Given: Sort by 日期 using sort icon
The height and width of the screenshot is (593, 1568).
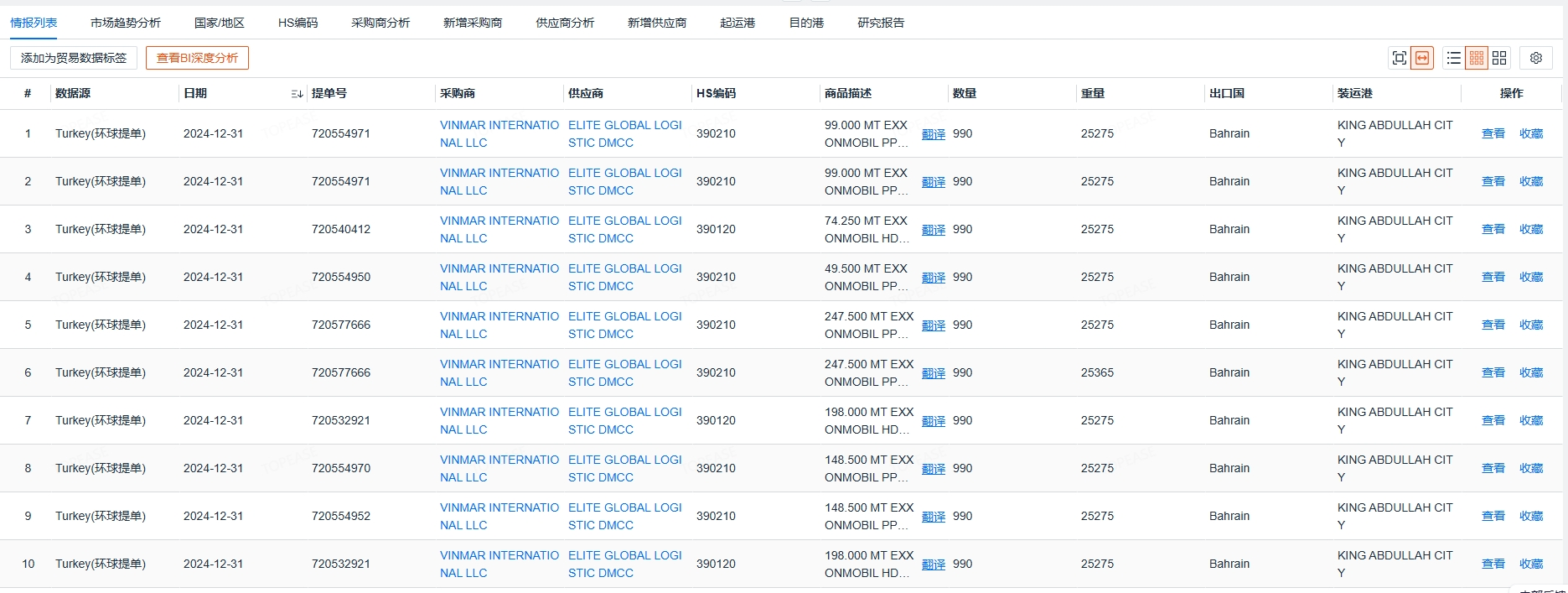Looking at the screenshot, I should (x=297, y=94).
